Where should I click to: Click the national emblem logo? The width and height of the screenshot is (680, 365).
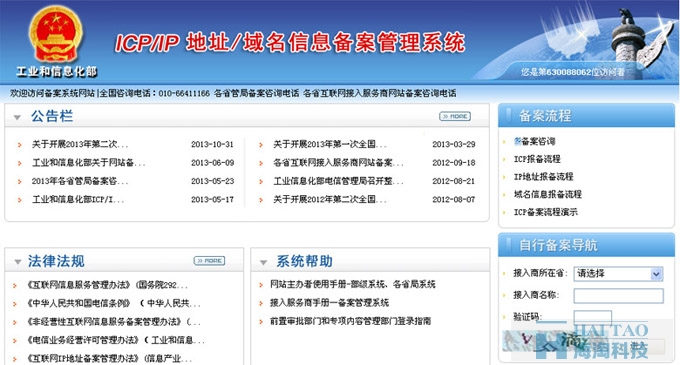(x=55, y=34)
